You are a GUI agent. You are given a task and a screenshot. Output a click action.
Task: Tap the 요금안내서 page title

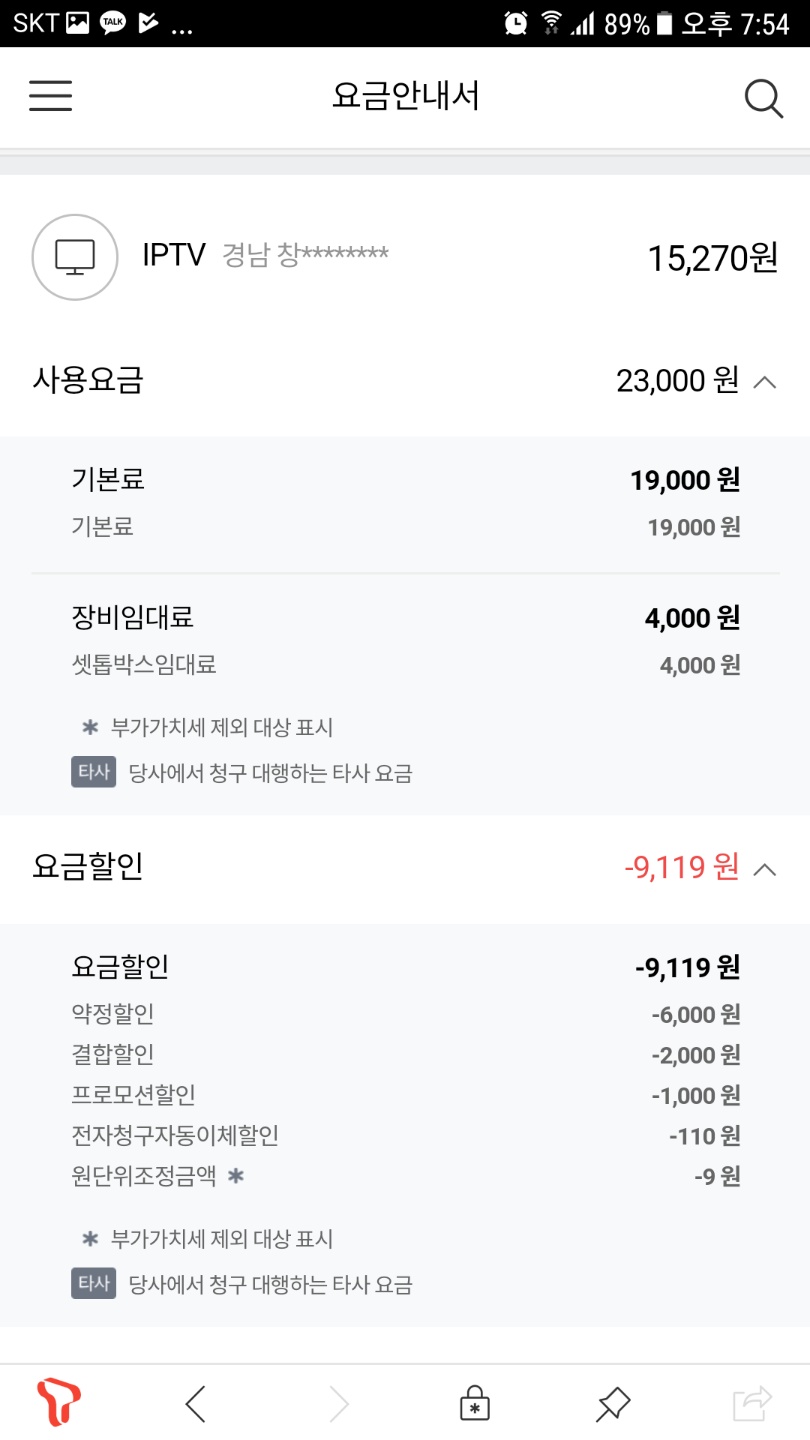click(x=405, y=97)
